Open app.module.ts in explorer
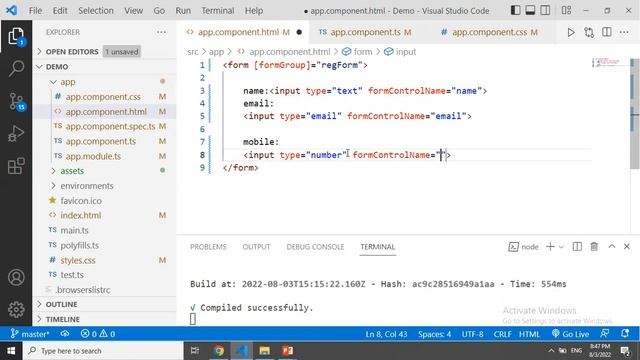The height and width of the screenshot is (360, 640). pyautogui.click(x=93, y=156)
